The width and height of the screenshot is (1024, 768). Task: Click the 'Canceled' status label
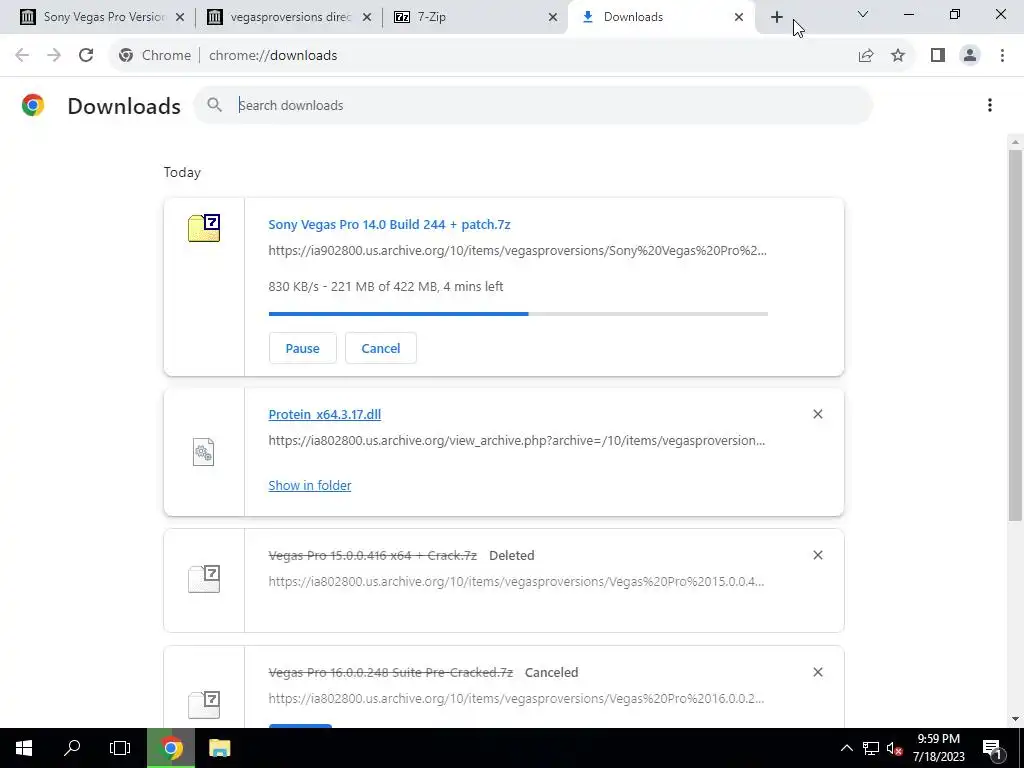point(551,672)
